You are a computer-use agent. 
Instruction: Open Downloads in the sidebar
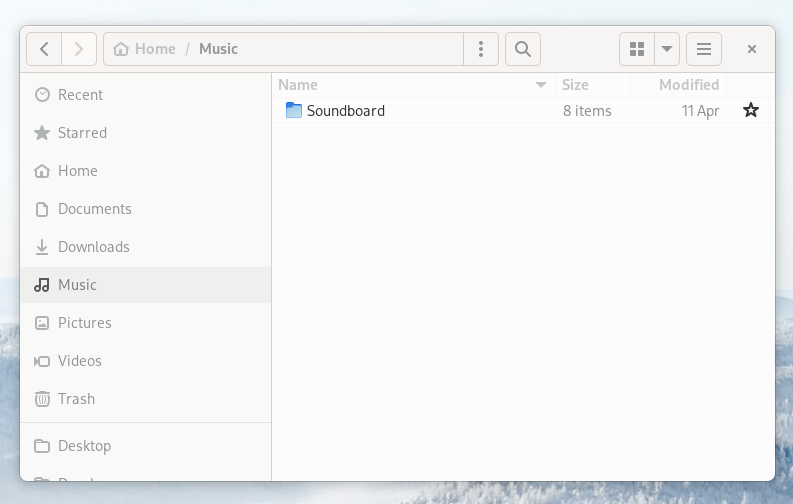pos(146,247)
